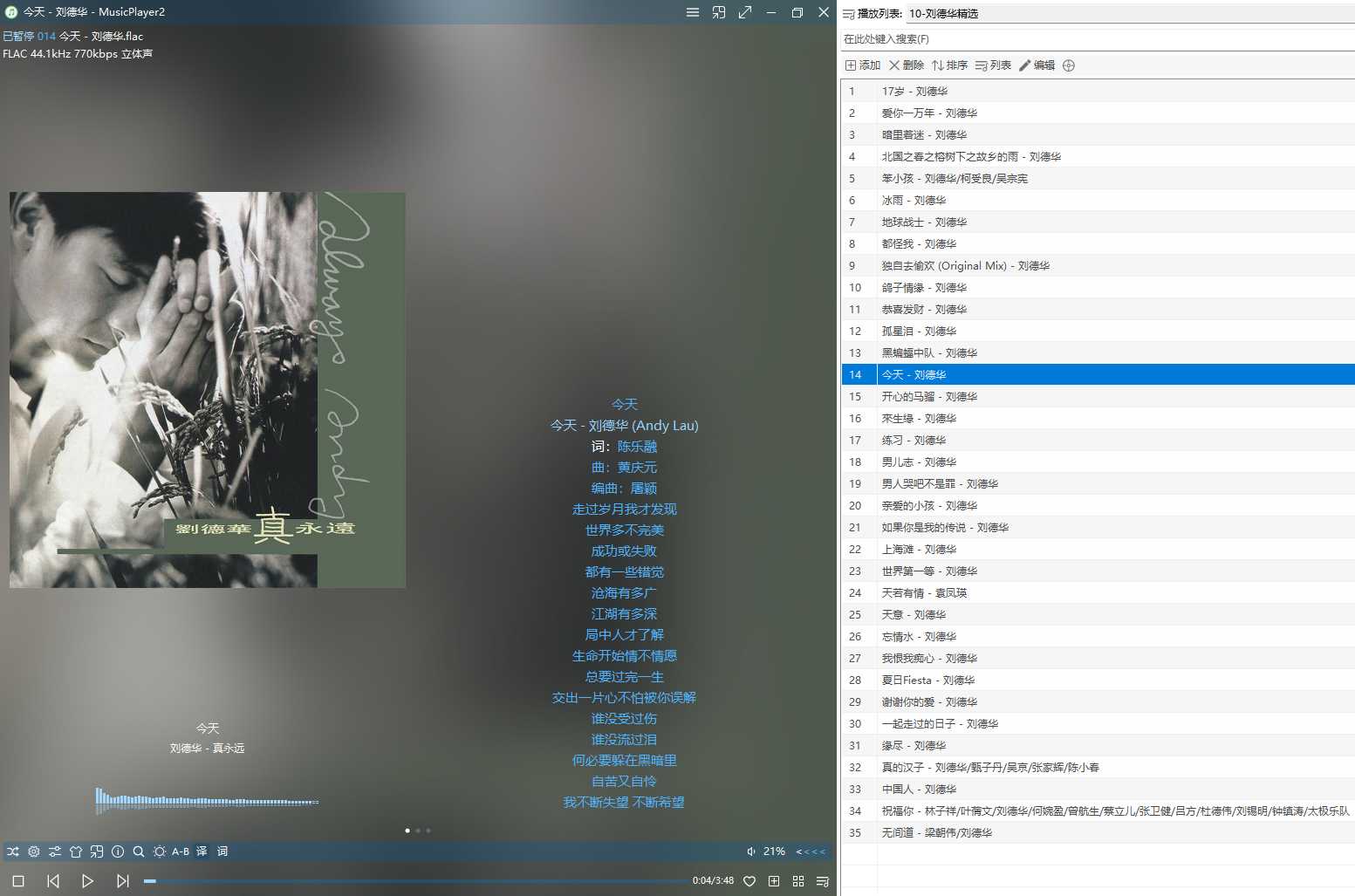The height and width of the screenshot is (896, 1355).
Task: Toggle playlist panel icon at bottom right
Action: pos(822,881)
